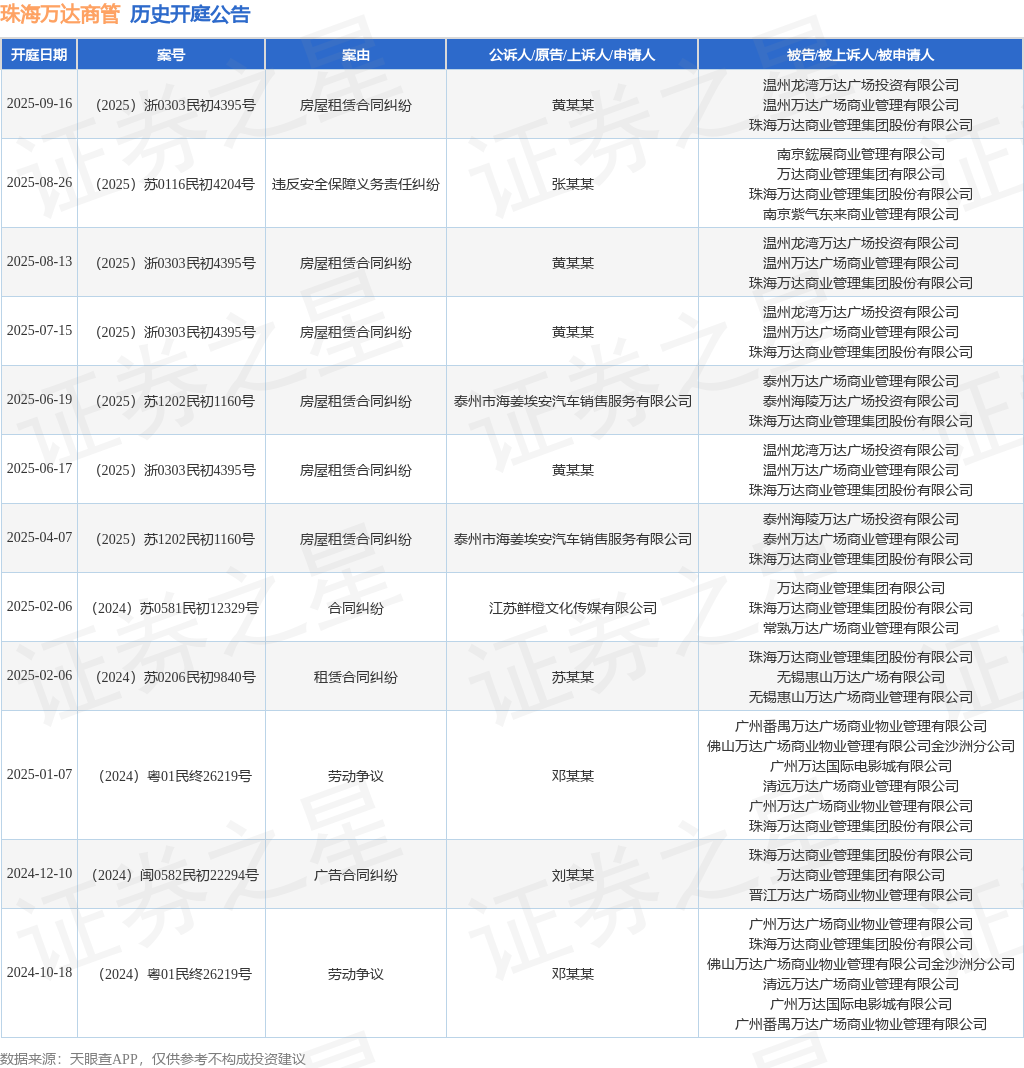The height and width of the screenshot is (1068, 1024).
Task: Click the 历史开庭公告 heading
Action: click(x=190, y=14)
